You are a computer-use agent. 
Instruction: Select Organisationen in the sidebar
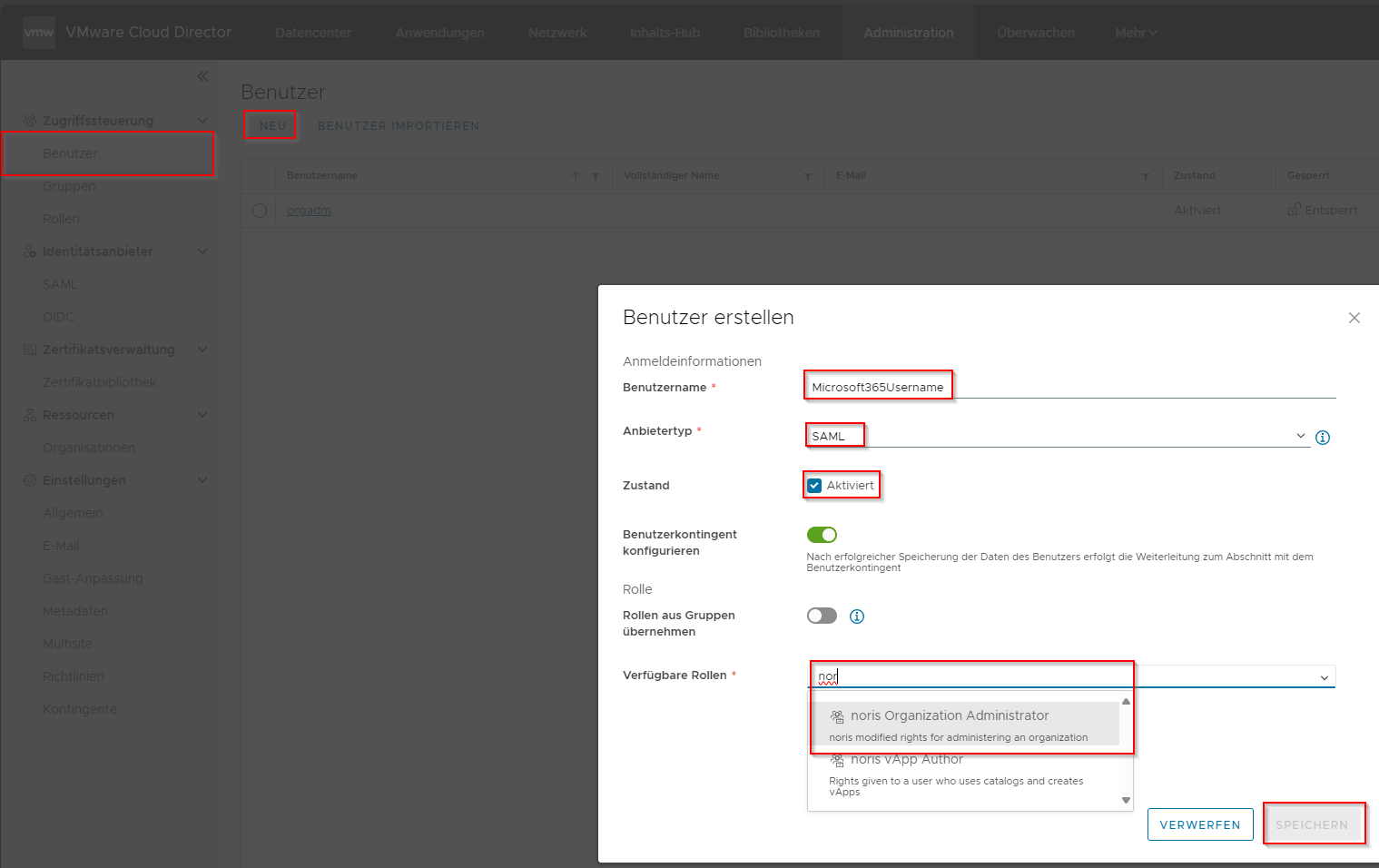(89, 448)
